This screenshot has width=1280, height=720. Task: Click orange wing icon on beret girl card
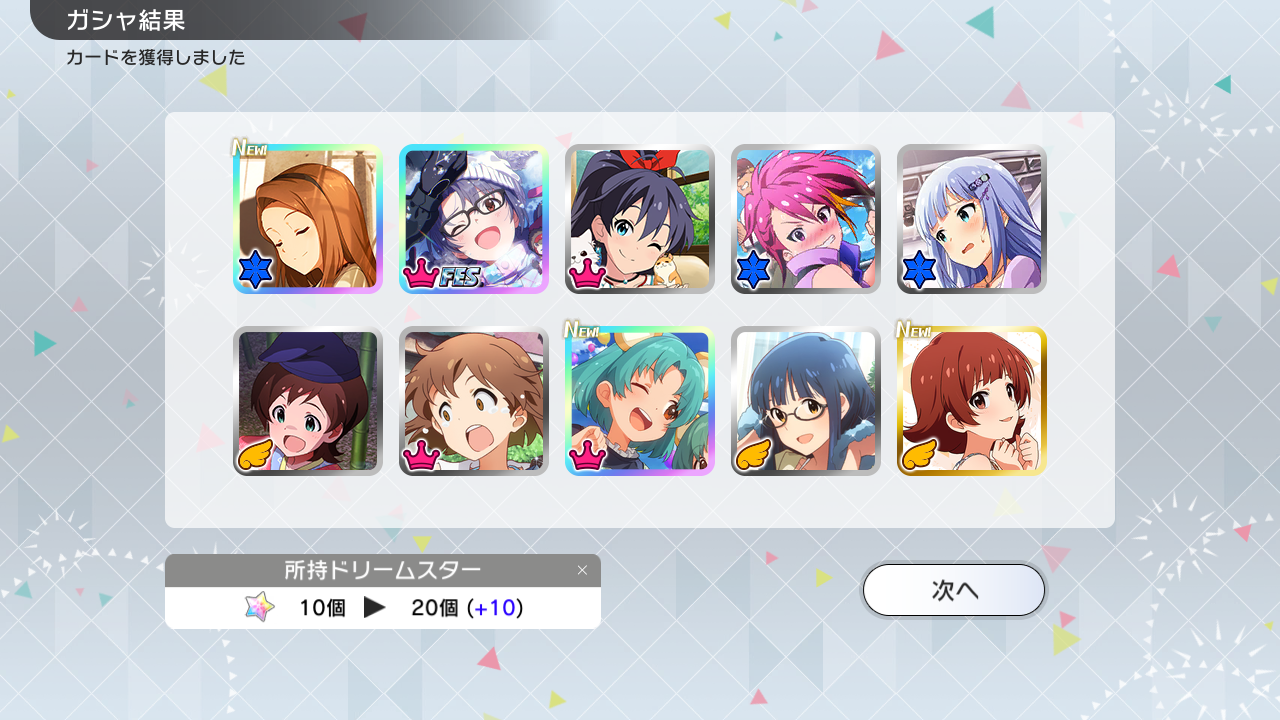click(x=256, y=455)
